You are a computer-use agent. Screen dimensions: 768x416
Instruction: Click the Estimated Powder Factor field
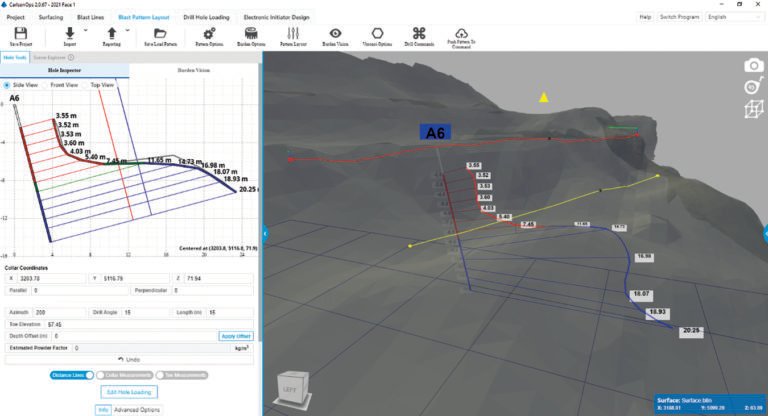pos(150,348)
